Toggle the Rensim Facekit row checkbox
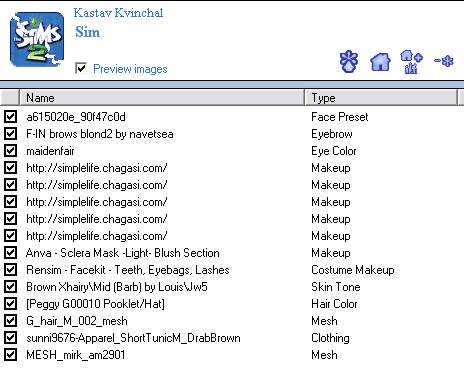Screen dimensions: 464x368 tap(10, 270)
